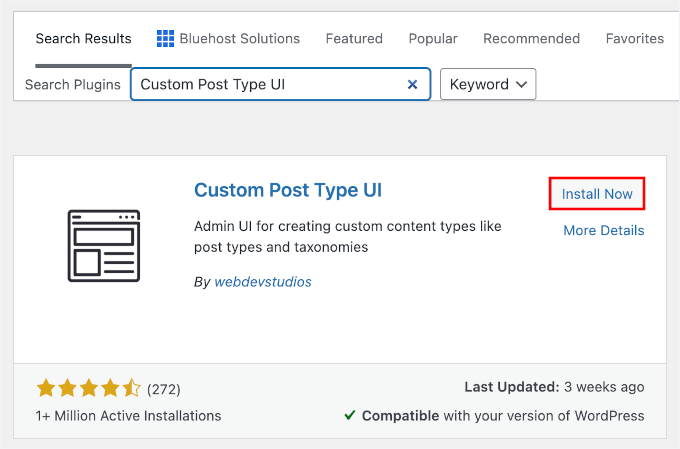680x449 pixels.
Task: Open the Recommended plugins tab
Action: (531, 39)
